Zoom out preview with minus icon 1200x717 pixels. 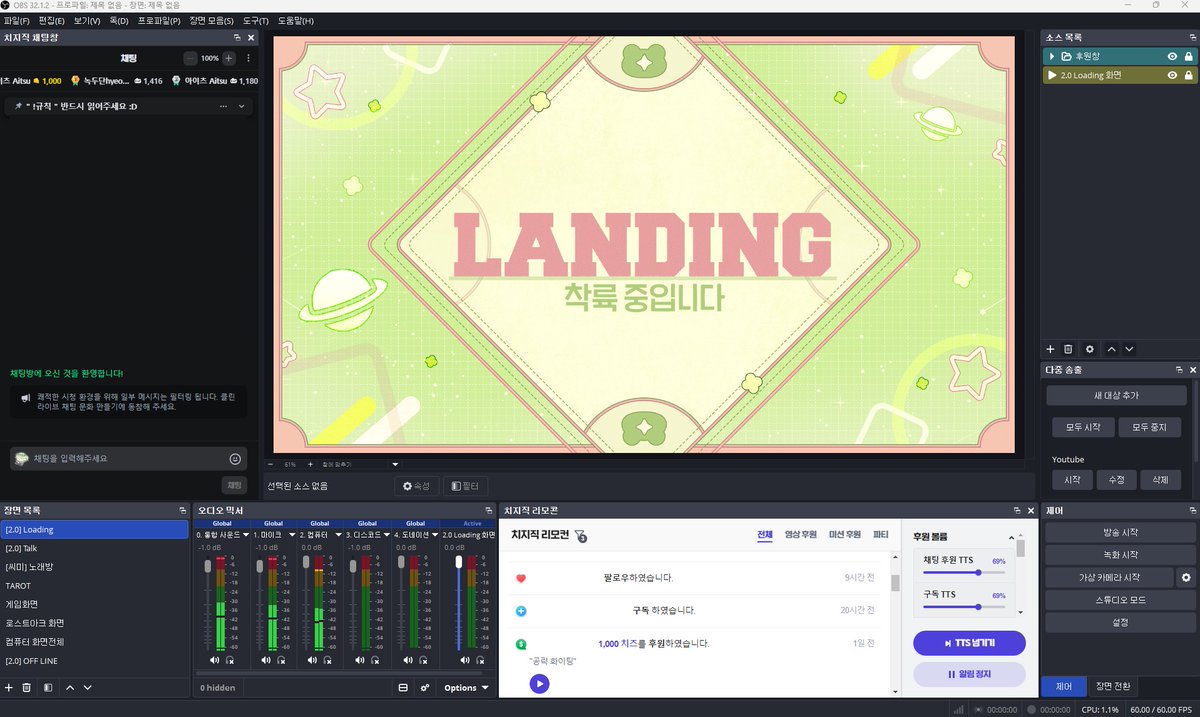tap(271, 465)
